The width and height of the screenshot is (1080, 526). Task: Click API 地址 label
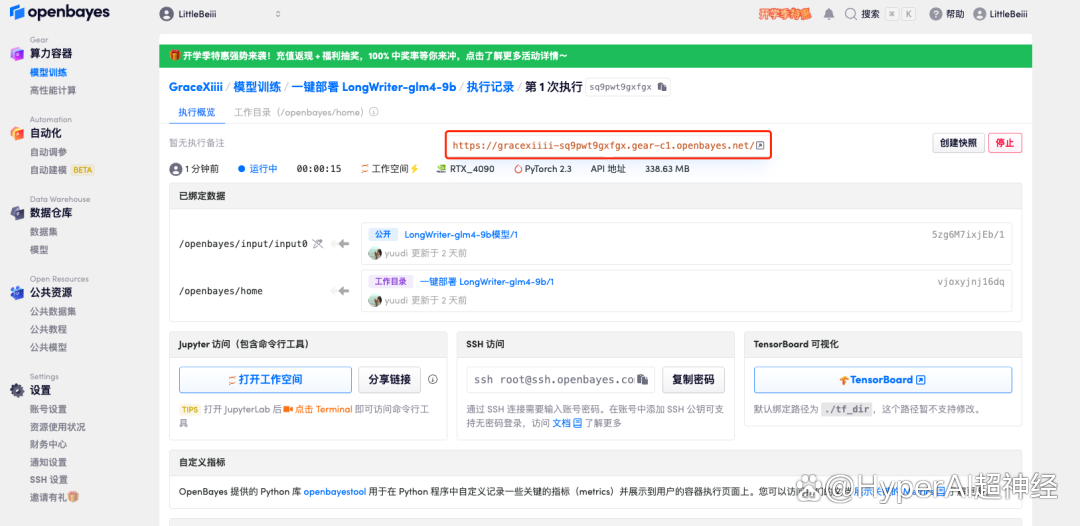coord(608,169)
